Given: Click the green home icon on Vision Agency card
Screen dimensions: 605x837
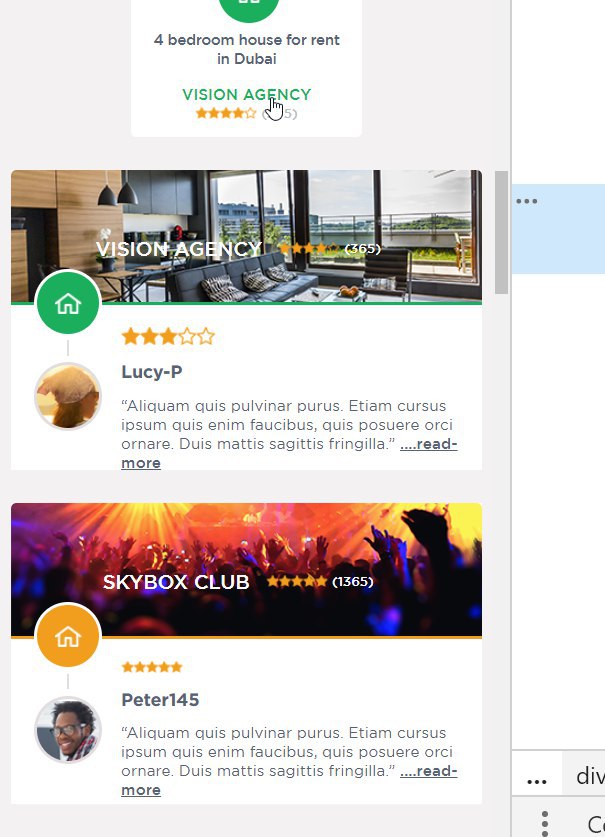Looking at the screenshot, I should tap(68, 303).
